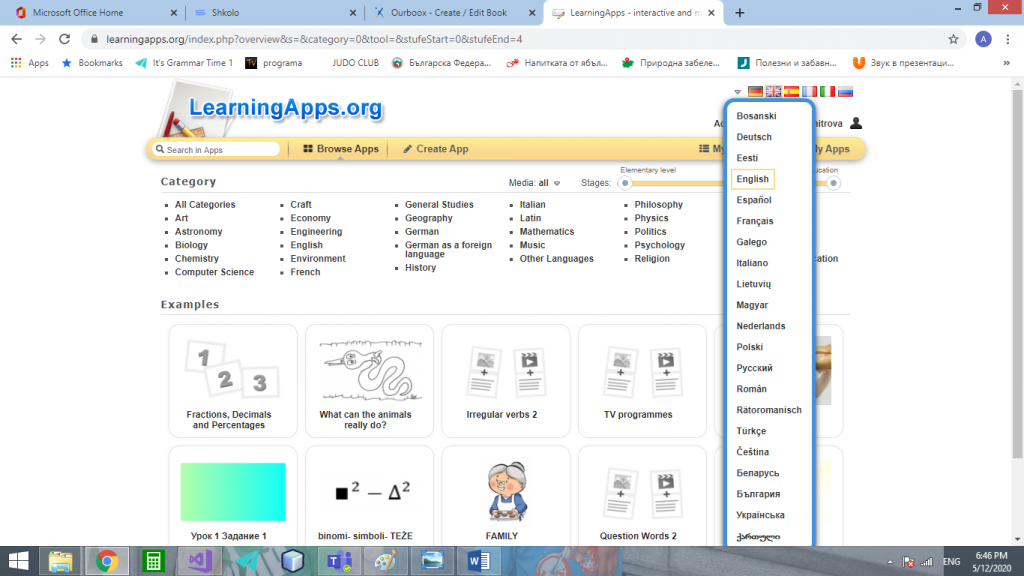1024x576 pixels.
Task: Open the JUDO CLUB bookmark
Action: (355, 63)
